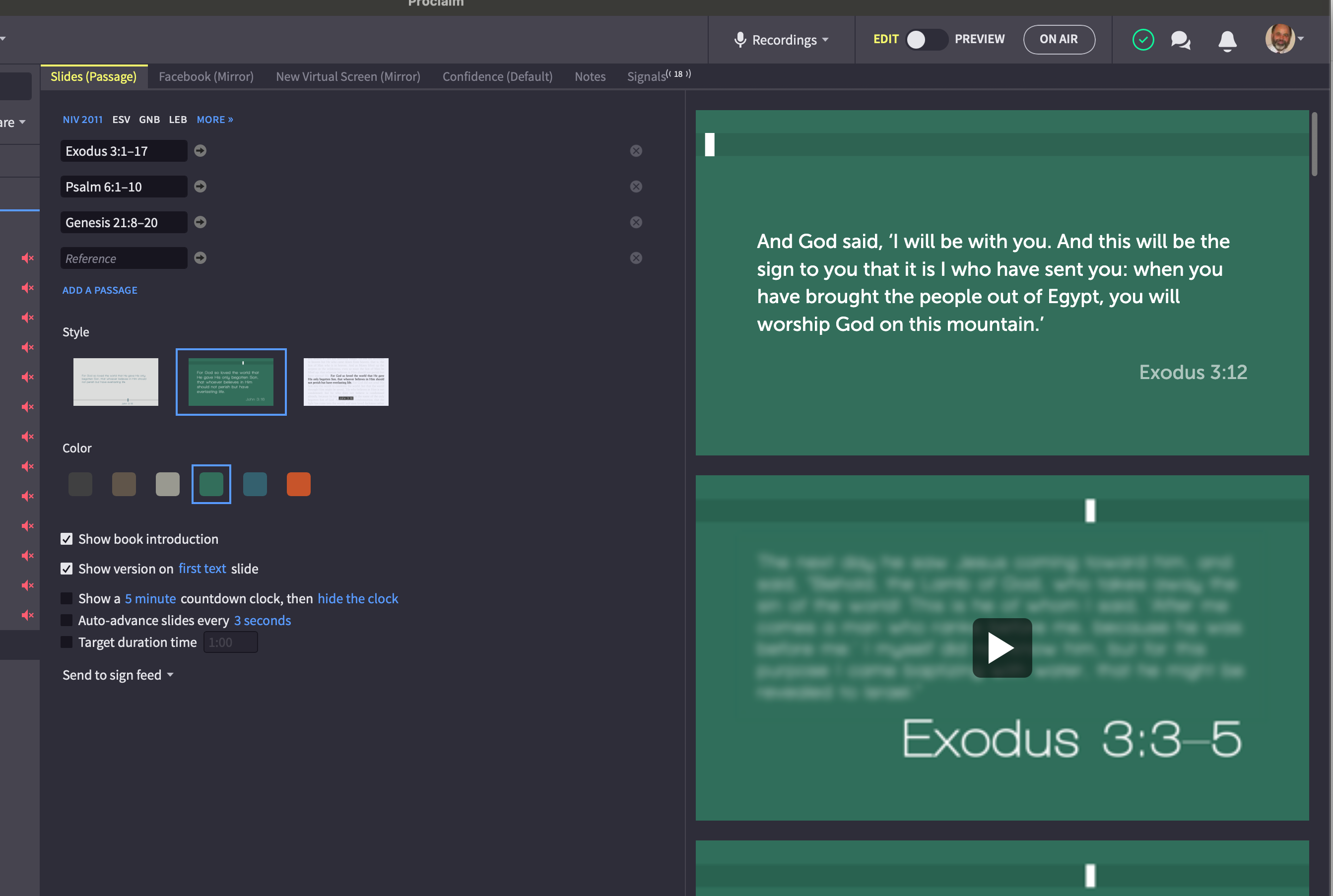Uncheck Show book introduction
The image size is (1333, 896).
click(67, 539)
